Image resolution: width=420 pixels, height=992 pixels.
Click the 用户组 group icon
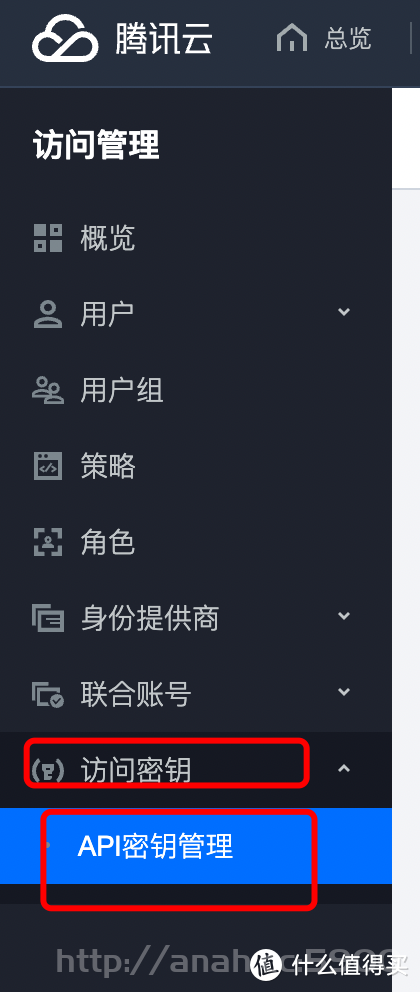[48, 390]
